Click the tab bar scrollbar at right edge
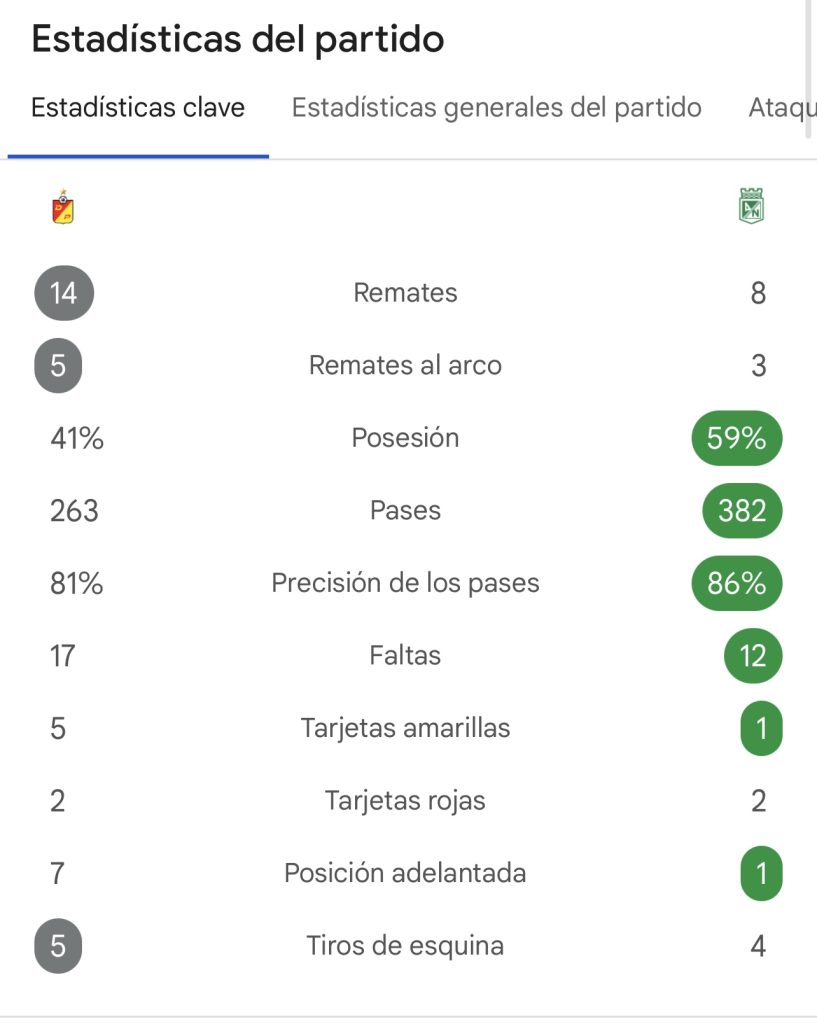817x1024 pixels. coord(809,69)
